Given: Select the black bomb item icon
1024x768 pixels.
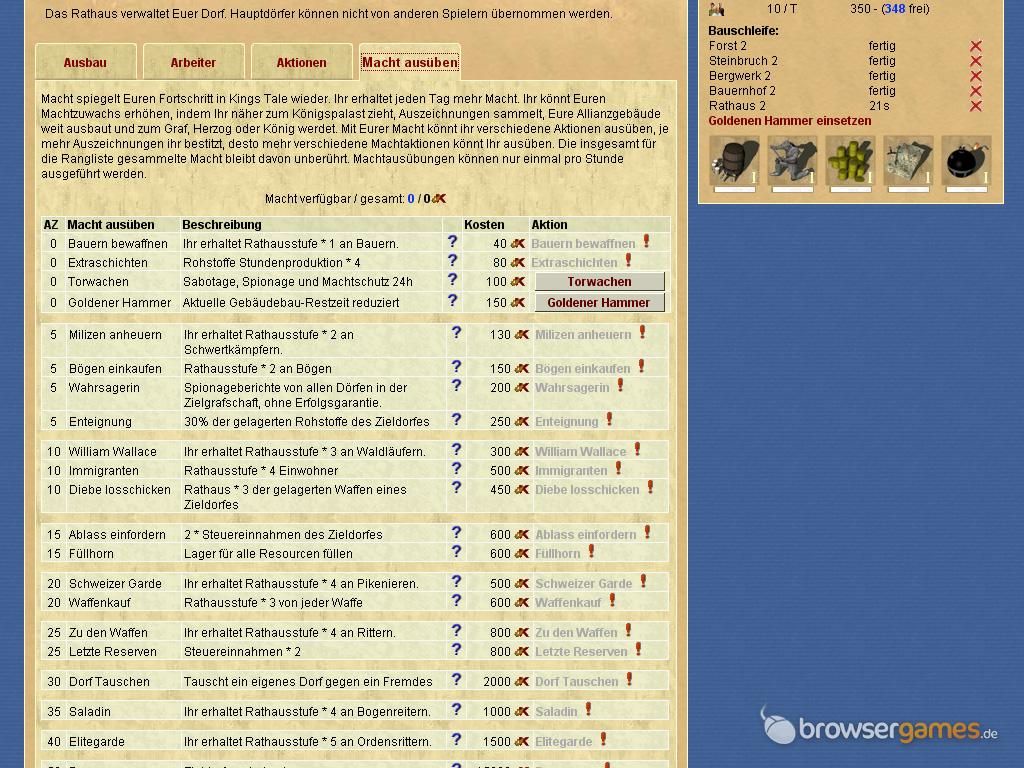Looking at the screenshot, I should [967, 161].
